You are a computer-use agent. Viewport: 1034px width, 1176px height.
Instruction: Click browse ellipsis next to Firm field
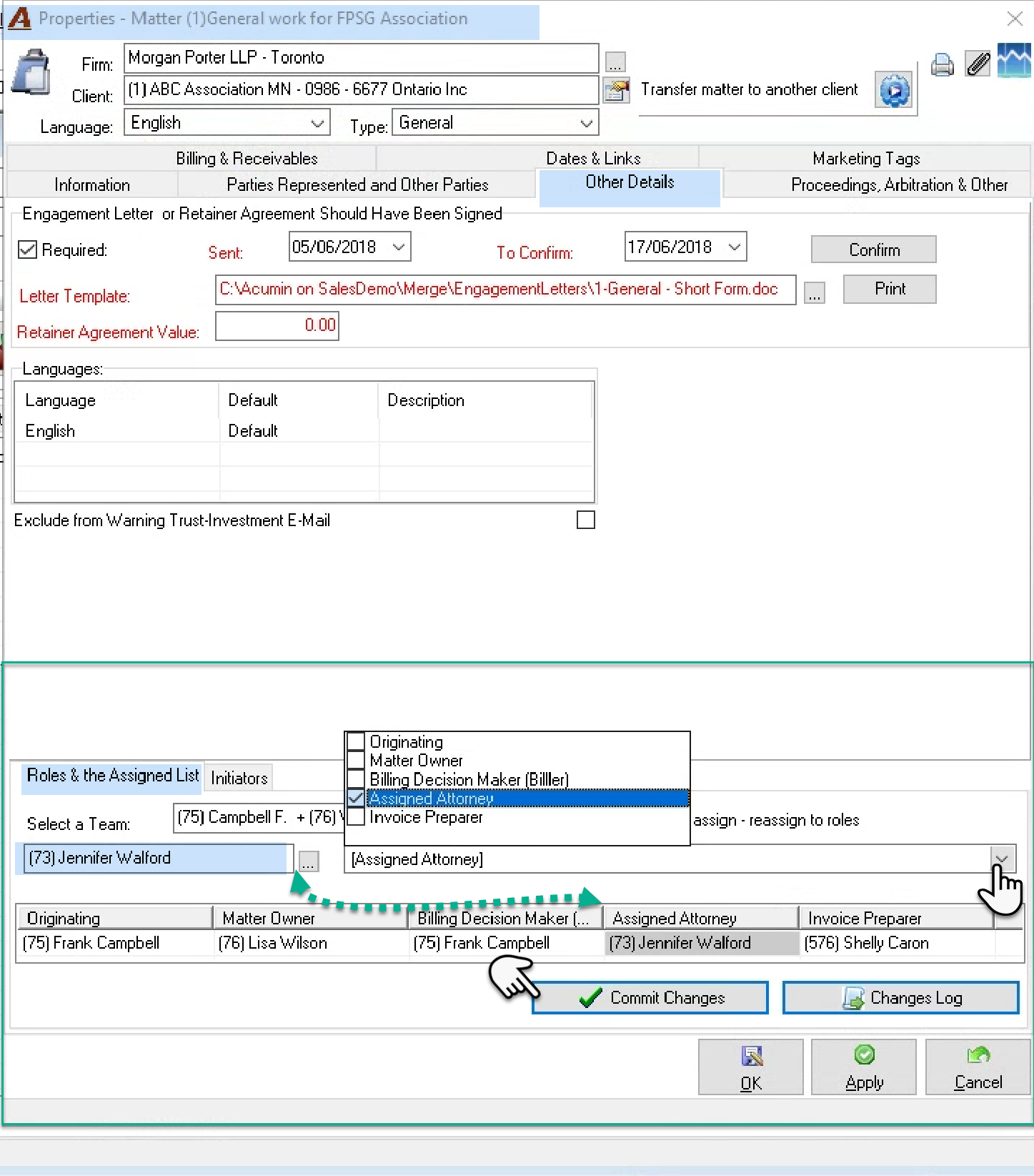coord(615,62)
